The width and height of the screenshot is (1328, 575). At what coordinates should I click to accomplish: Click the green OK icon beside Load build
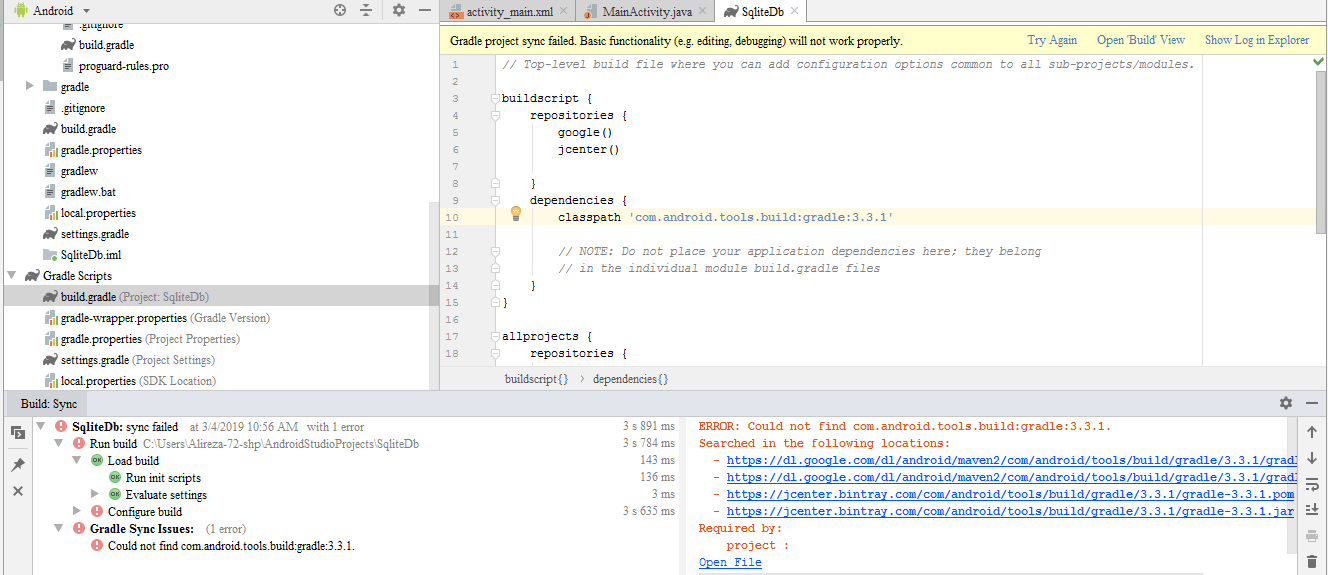point(96,460)
